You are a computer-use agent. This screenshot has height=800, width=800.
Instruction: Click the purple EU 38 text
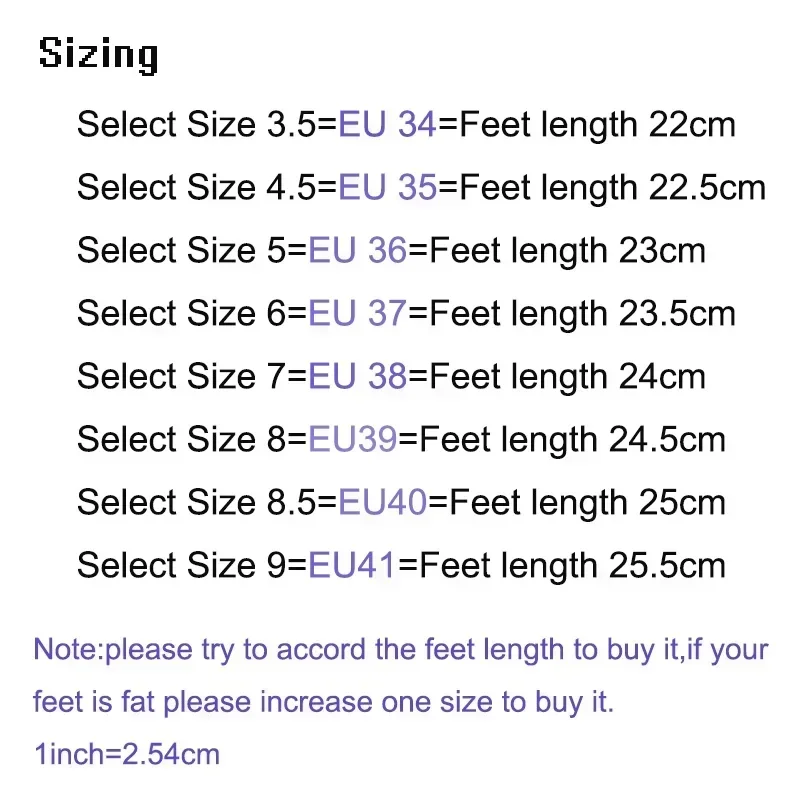358,377
